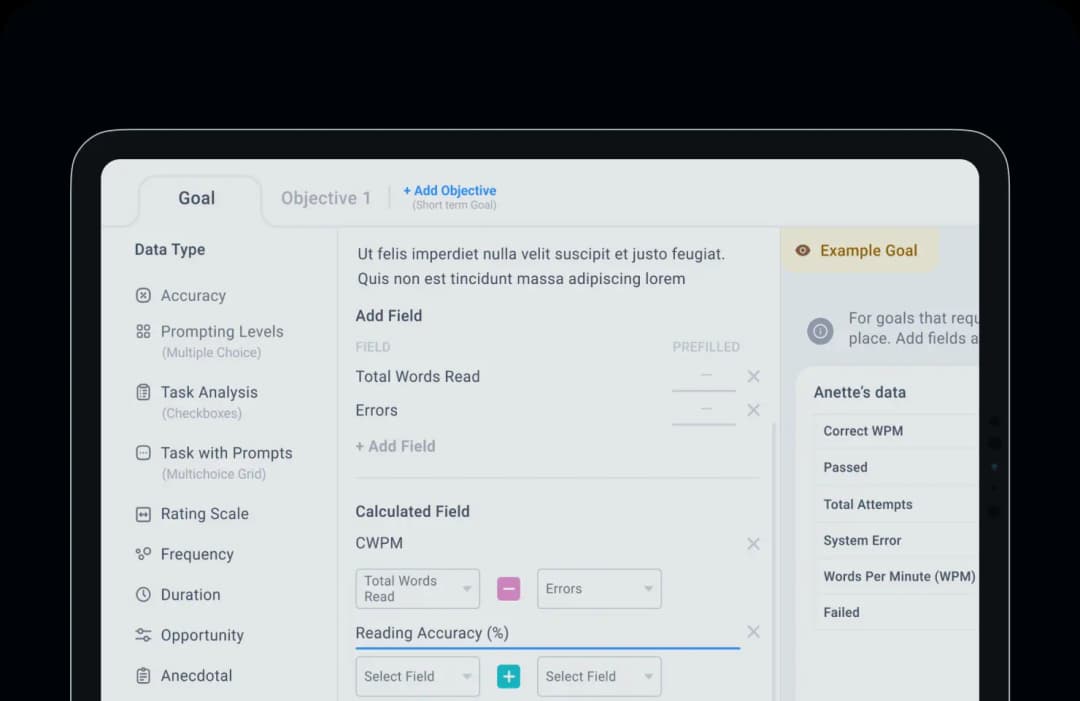Toggle the Example Goal eye icon
The image size is (1080, 701).
click(x=802, y=250)
